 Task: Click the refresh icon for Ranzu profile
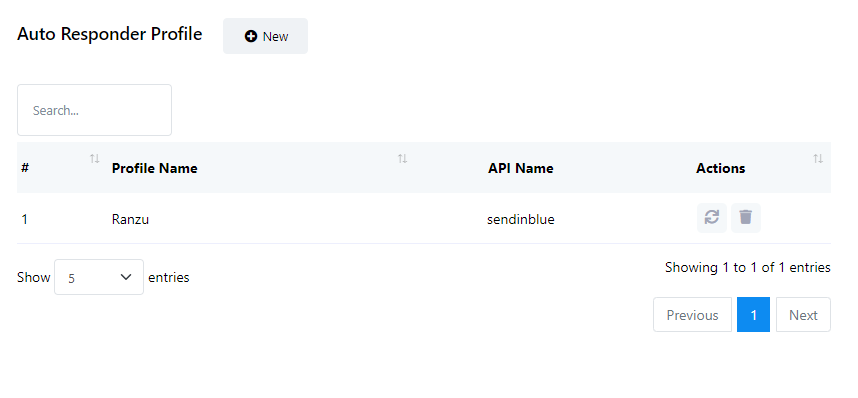click(711, 218)
